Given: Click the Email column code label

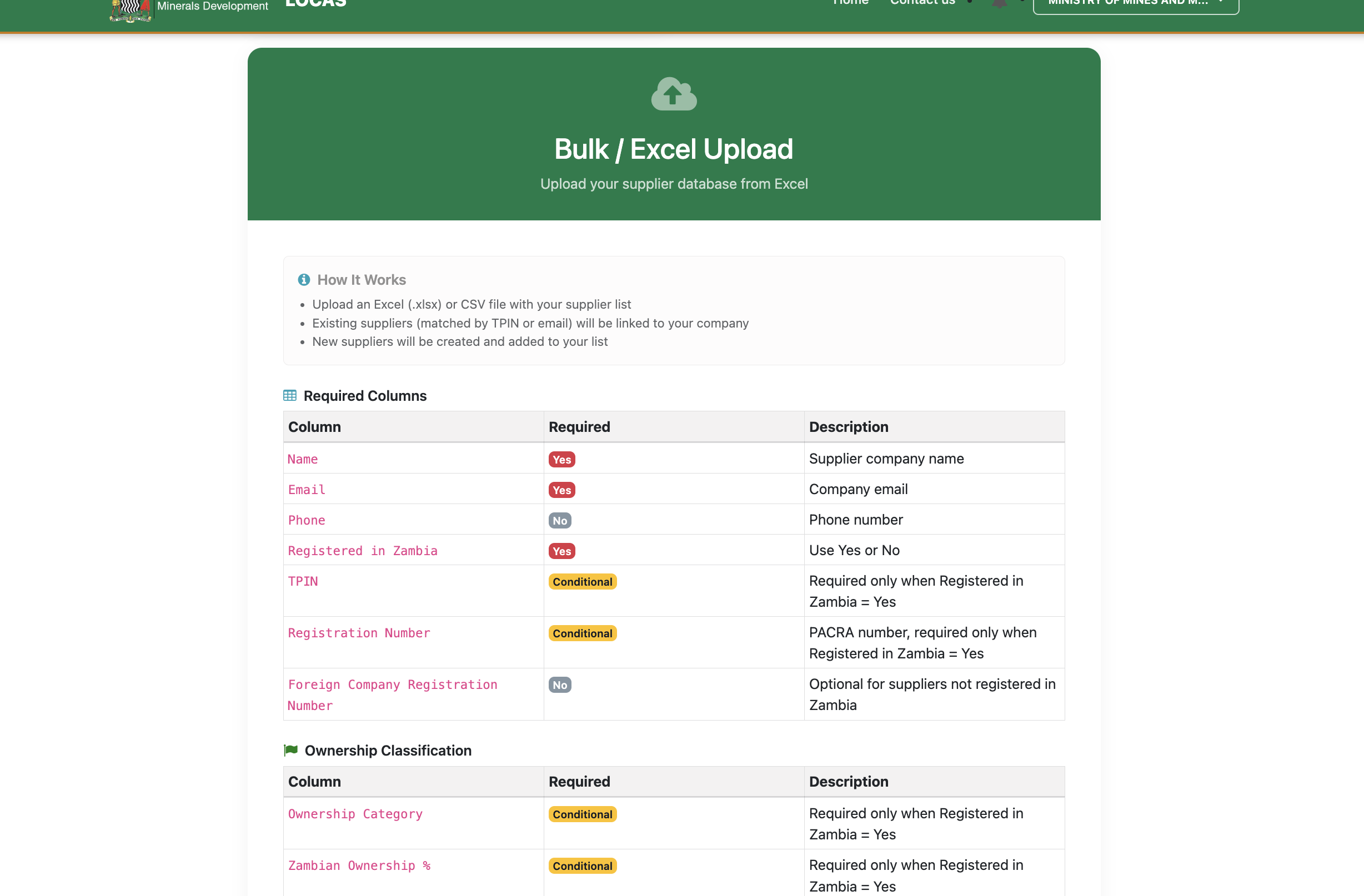Looking at the screenshot, I should point(307,490).
